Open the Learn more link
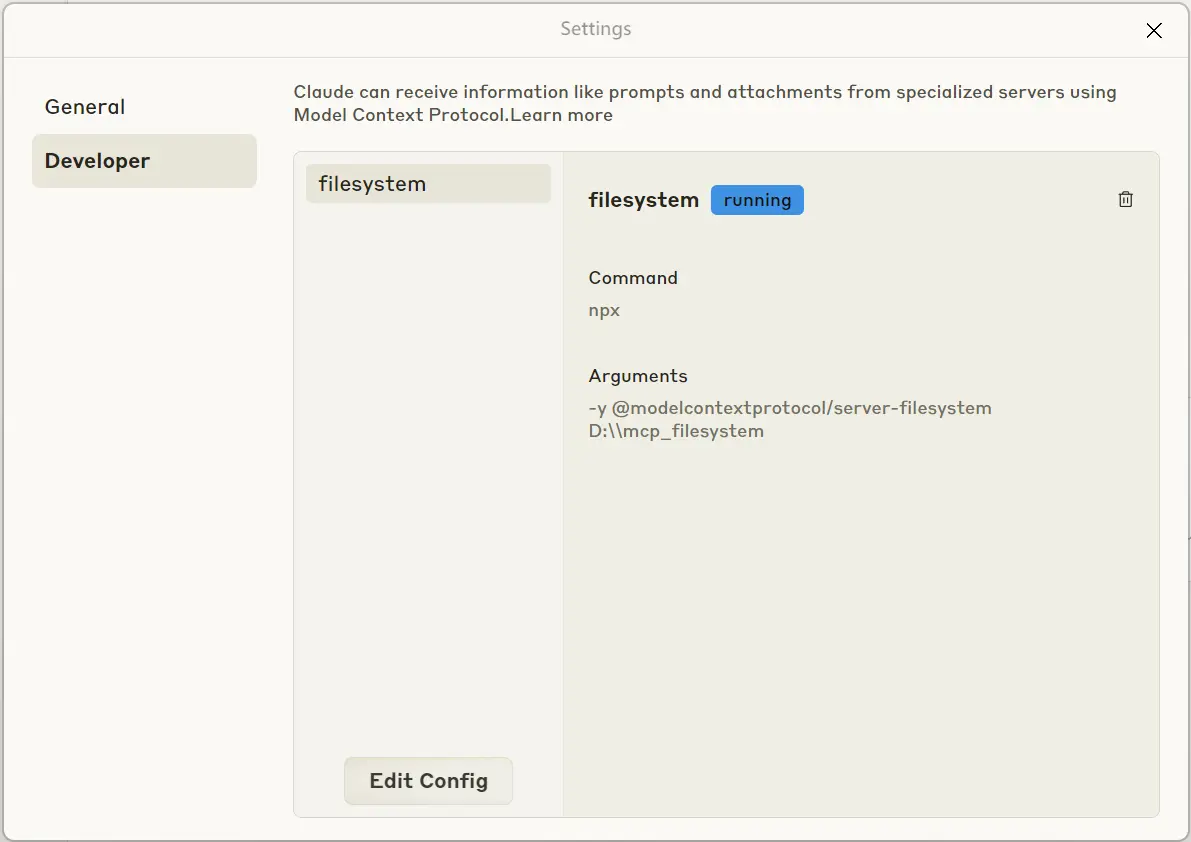Screen dimensions: 1191x842 point(562,116)
